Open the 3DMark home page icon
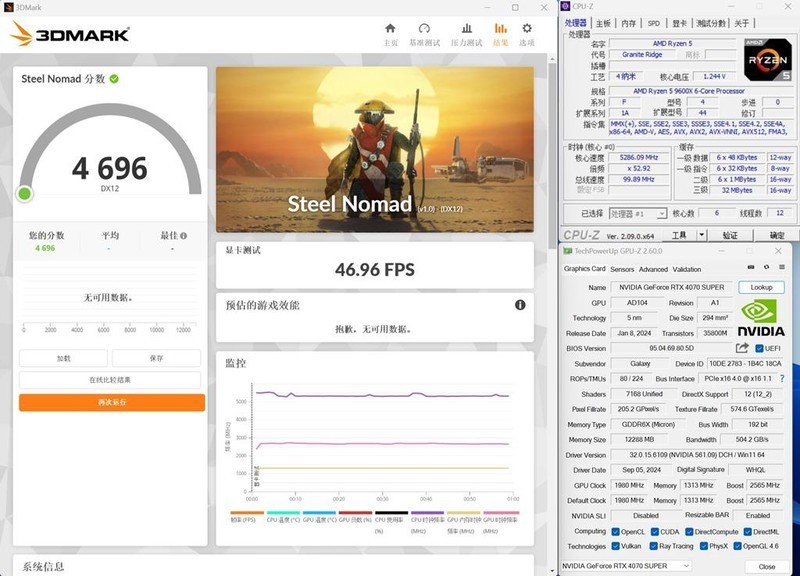This screenshot has height=576, width=800. [391, 27]
